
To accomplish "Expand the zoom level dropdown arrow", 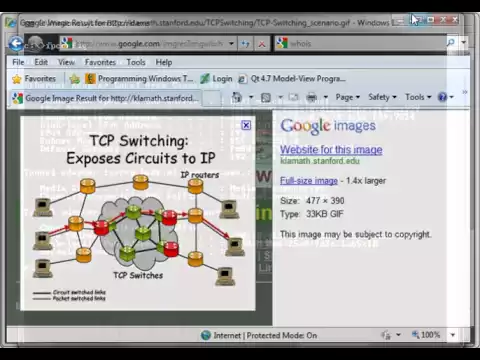I will [x=452, y=335].
